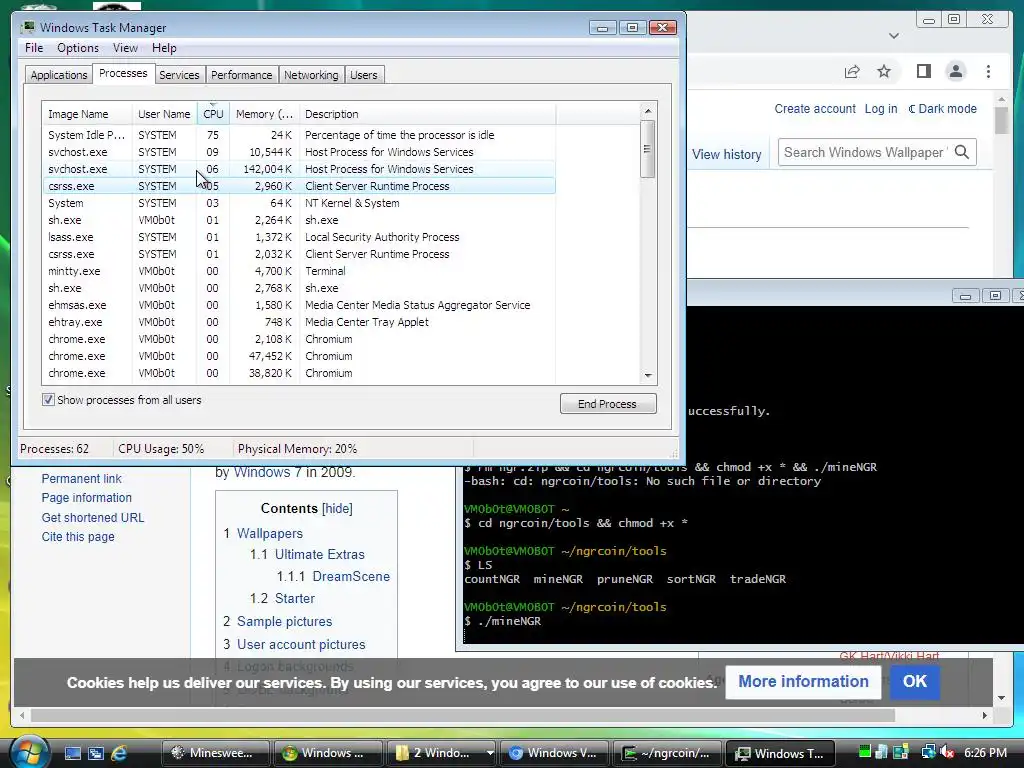Image resolution: width=1024 pixels, height=768 pixels.
Task: Open the View history tab on wiki
Action: click(726, 154)
